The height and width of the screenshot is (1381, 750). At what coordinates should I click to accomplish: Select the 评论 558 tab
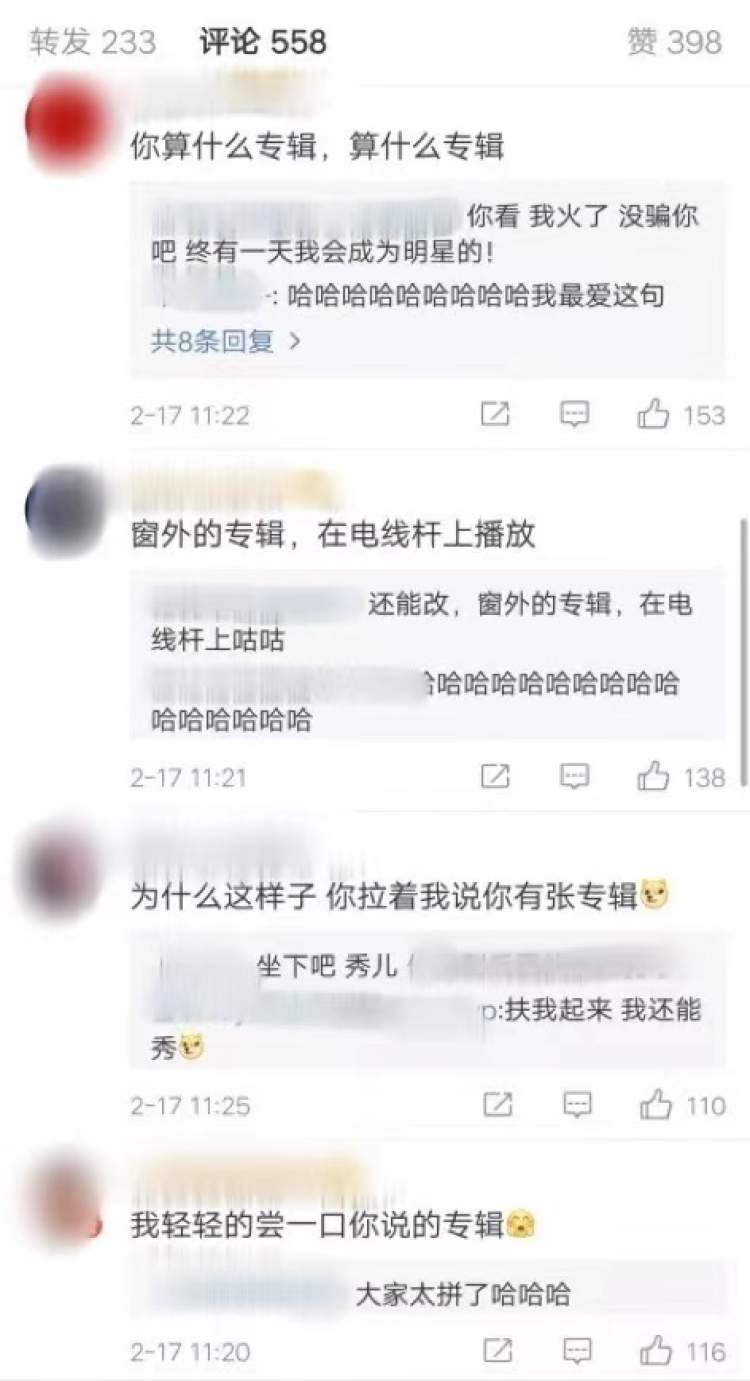point(263,42)
